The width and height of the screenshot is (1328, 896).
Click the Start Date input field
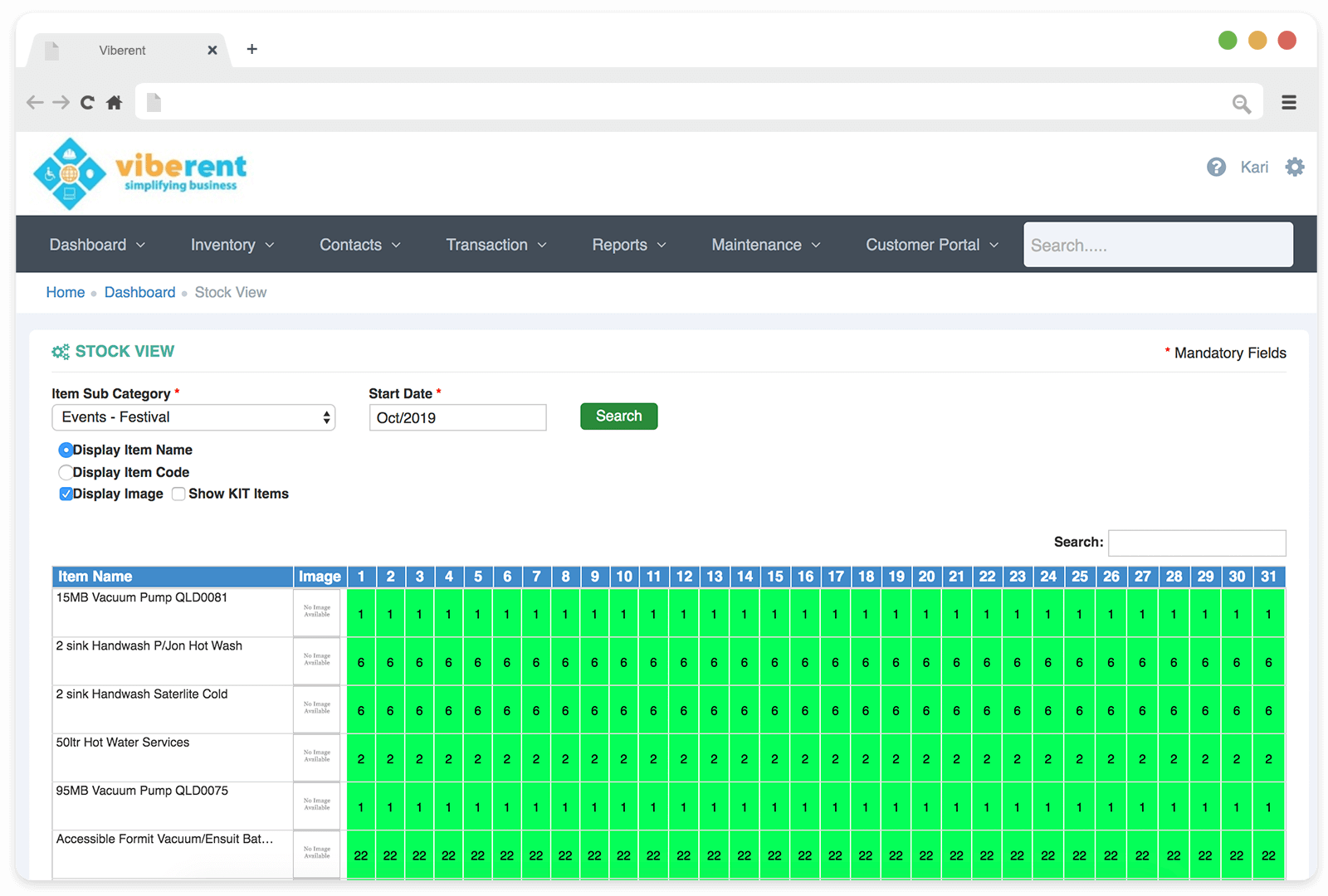click(x=457, y=417)
